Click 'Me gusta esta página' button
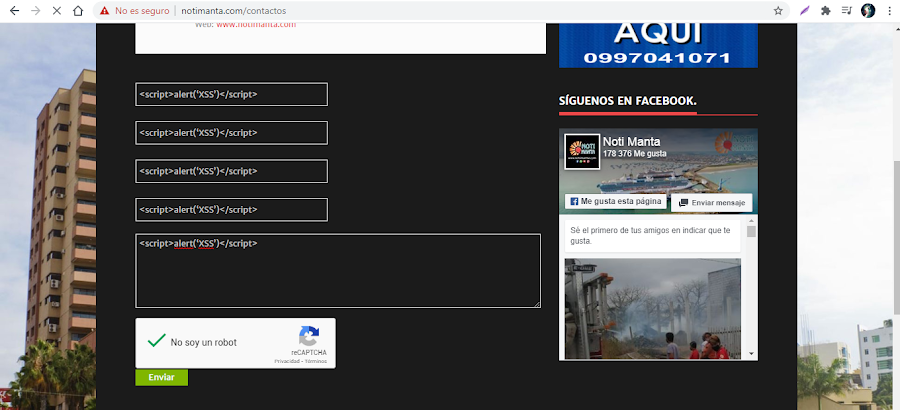This screenshot has width=900, height=410. (x=615, y=202)
